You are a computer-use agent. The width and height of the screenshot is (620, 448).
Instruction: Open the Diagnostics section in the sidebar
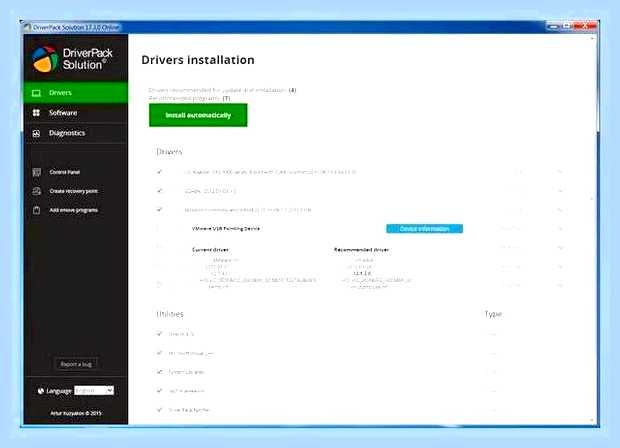tap(76, 133)
